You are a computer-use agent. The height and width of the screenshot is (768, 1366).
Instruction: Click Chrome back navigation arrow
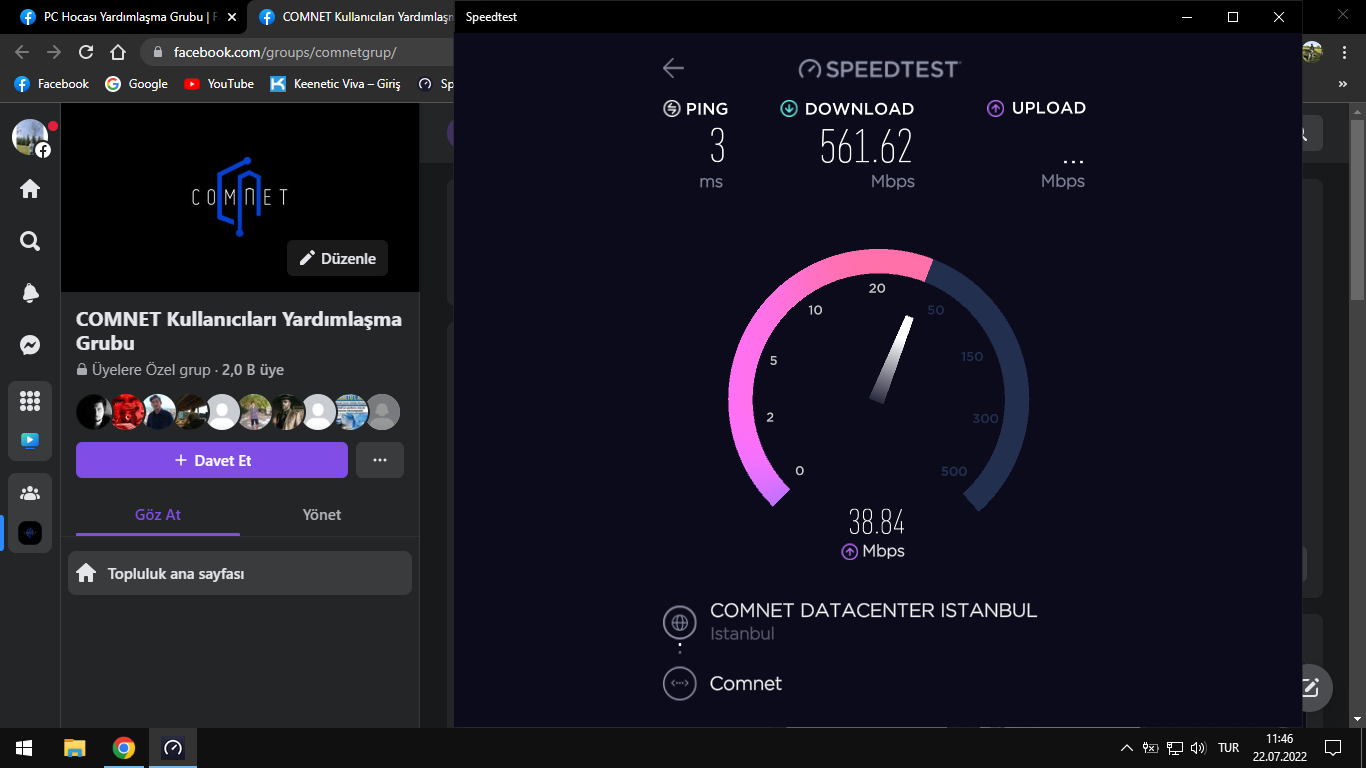22,52
